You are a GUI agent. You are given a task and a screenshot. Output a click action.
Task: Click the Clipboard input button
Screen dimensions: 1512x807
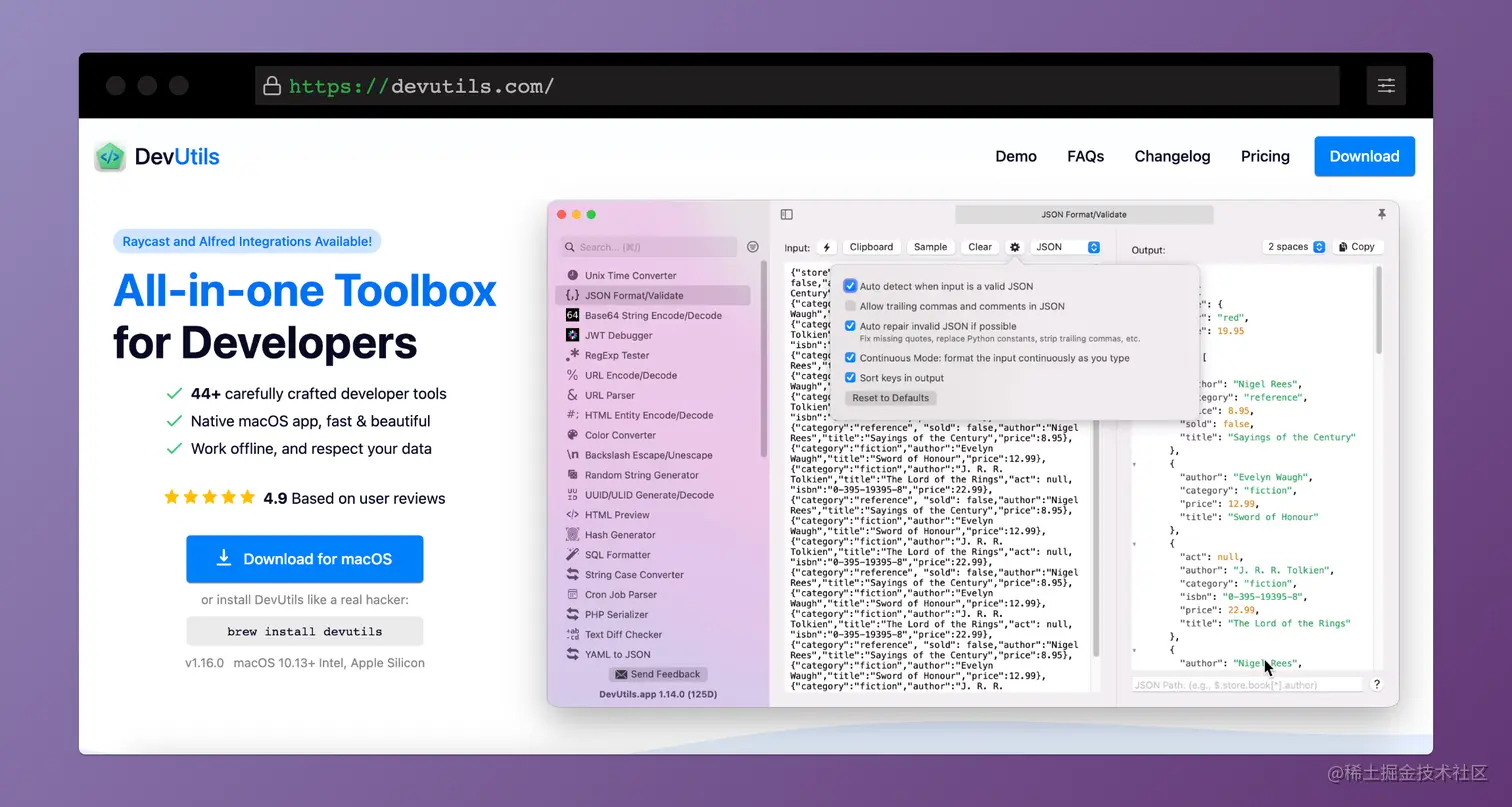[x=871, y=247]
